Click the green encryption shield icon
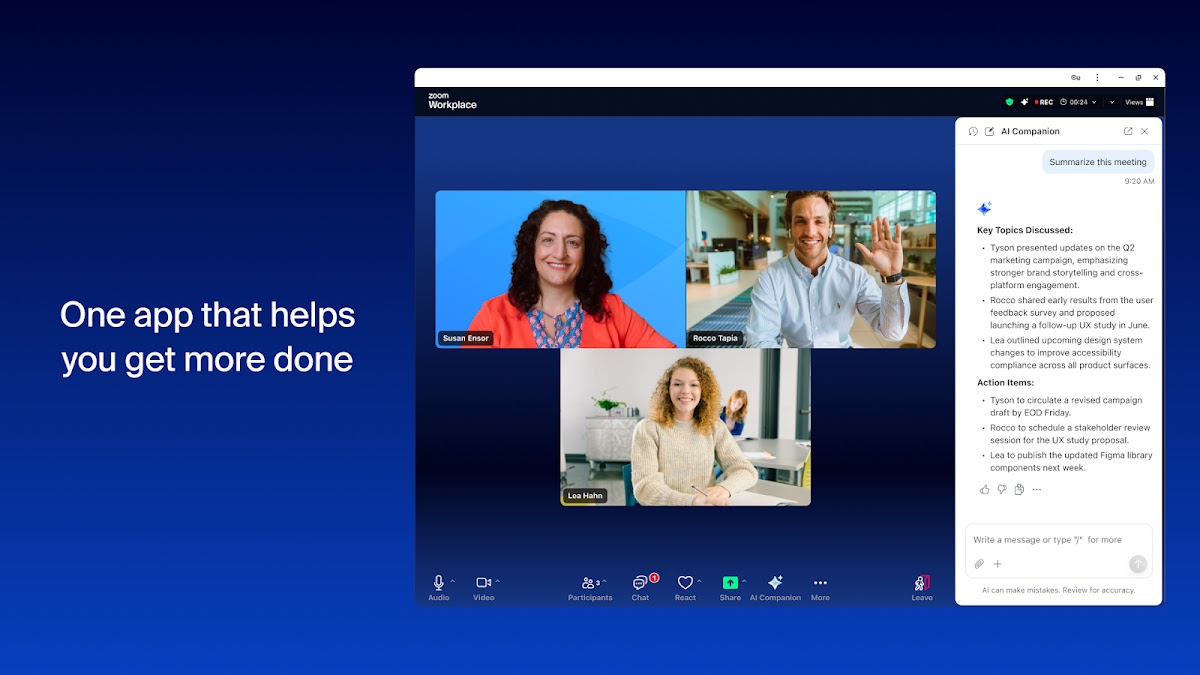The image size is (1200, 675). (1010, 102)
